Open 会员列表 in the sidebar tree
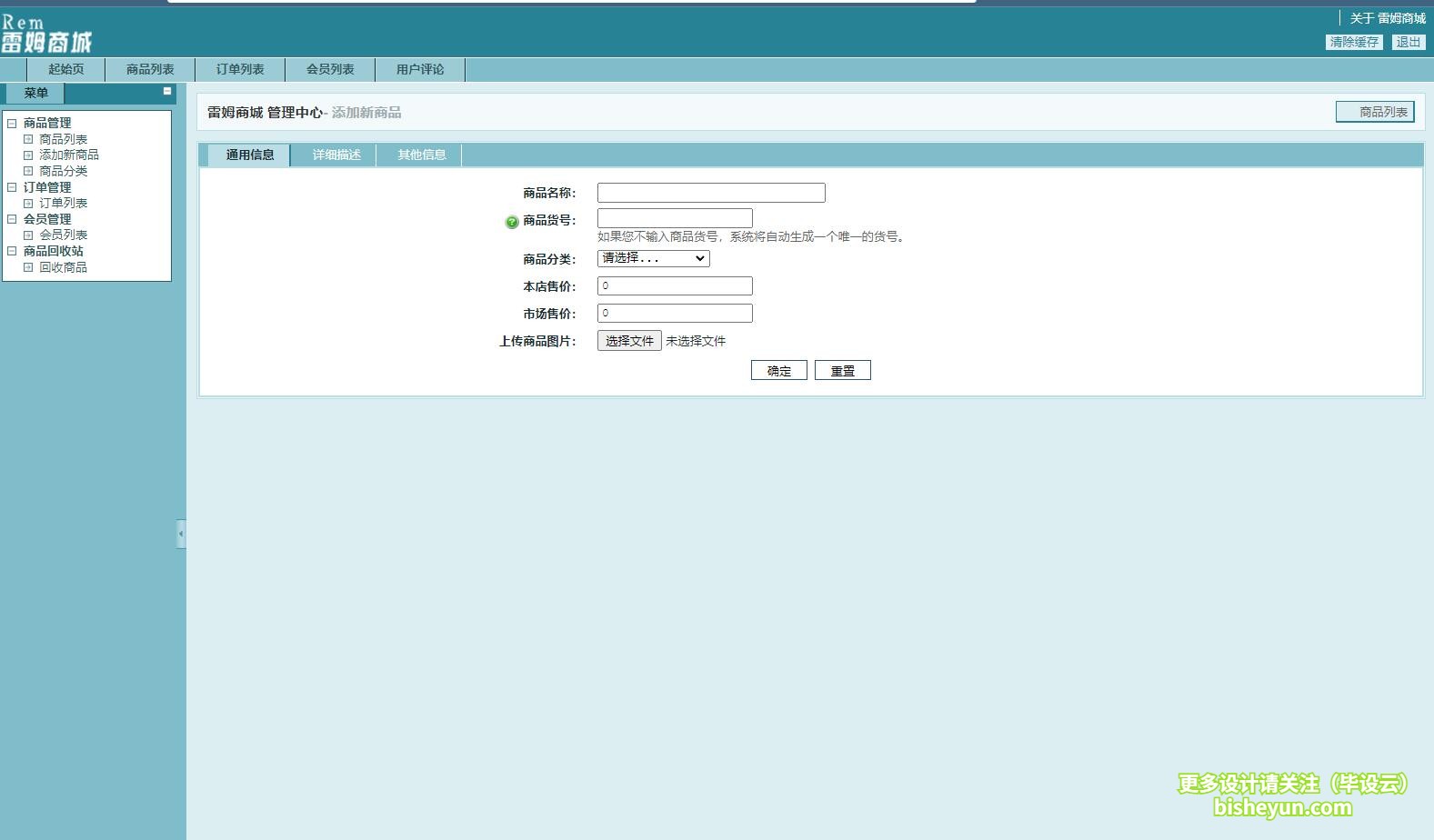 64,235
